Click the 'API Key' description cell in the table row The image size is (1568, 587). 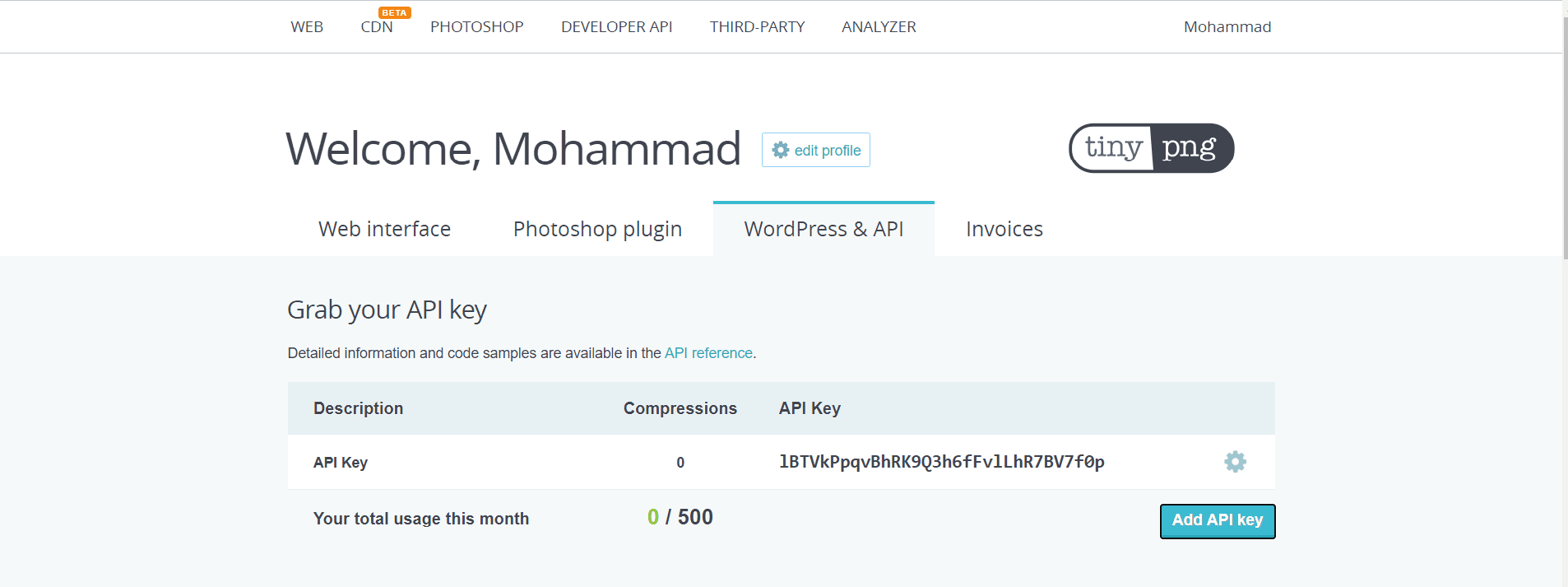tap(341, 463)
